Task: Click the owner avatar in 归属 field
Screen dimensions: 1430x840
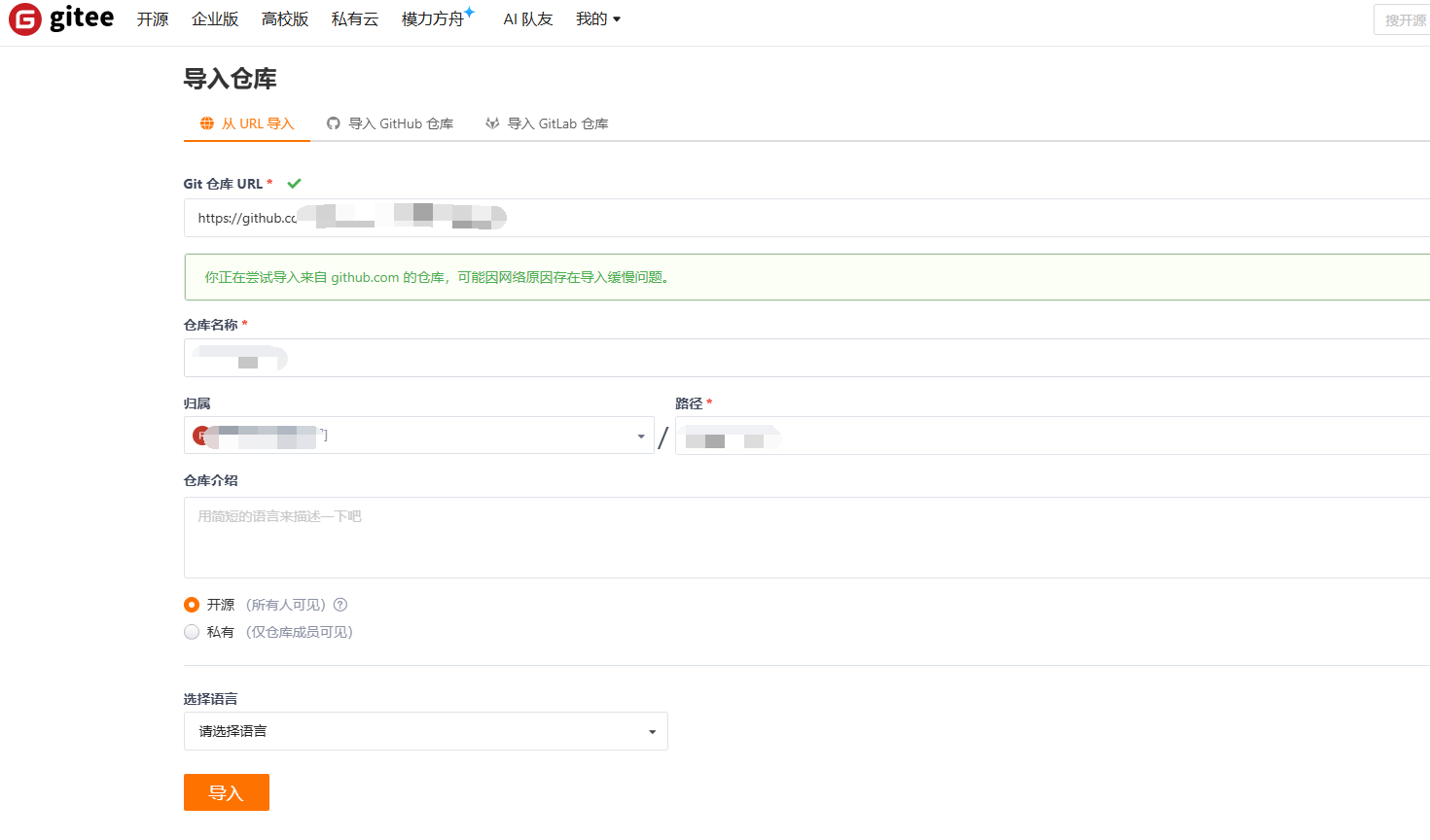Action: click(x=200, y=436)
